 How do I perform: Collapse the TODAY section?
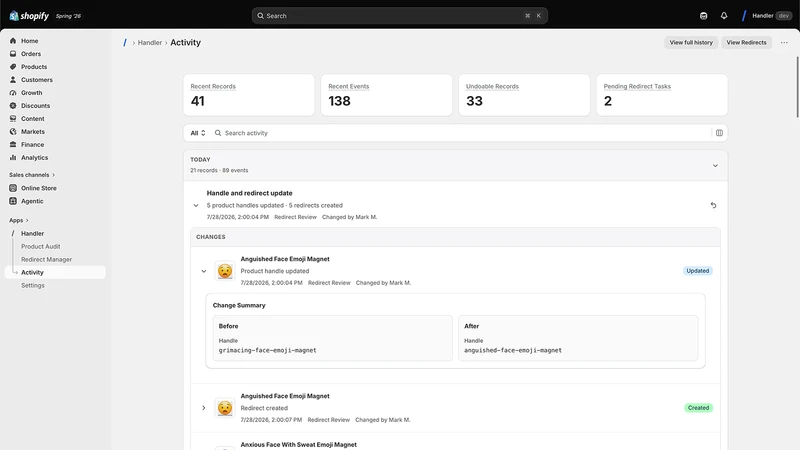pos(715,165)
